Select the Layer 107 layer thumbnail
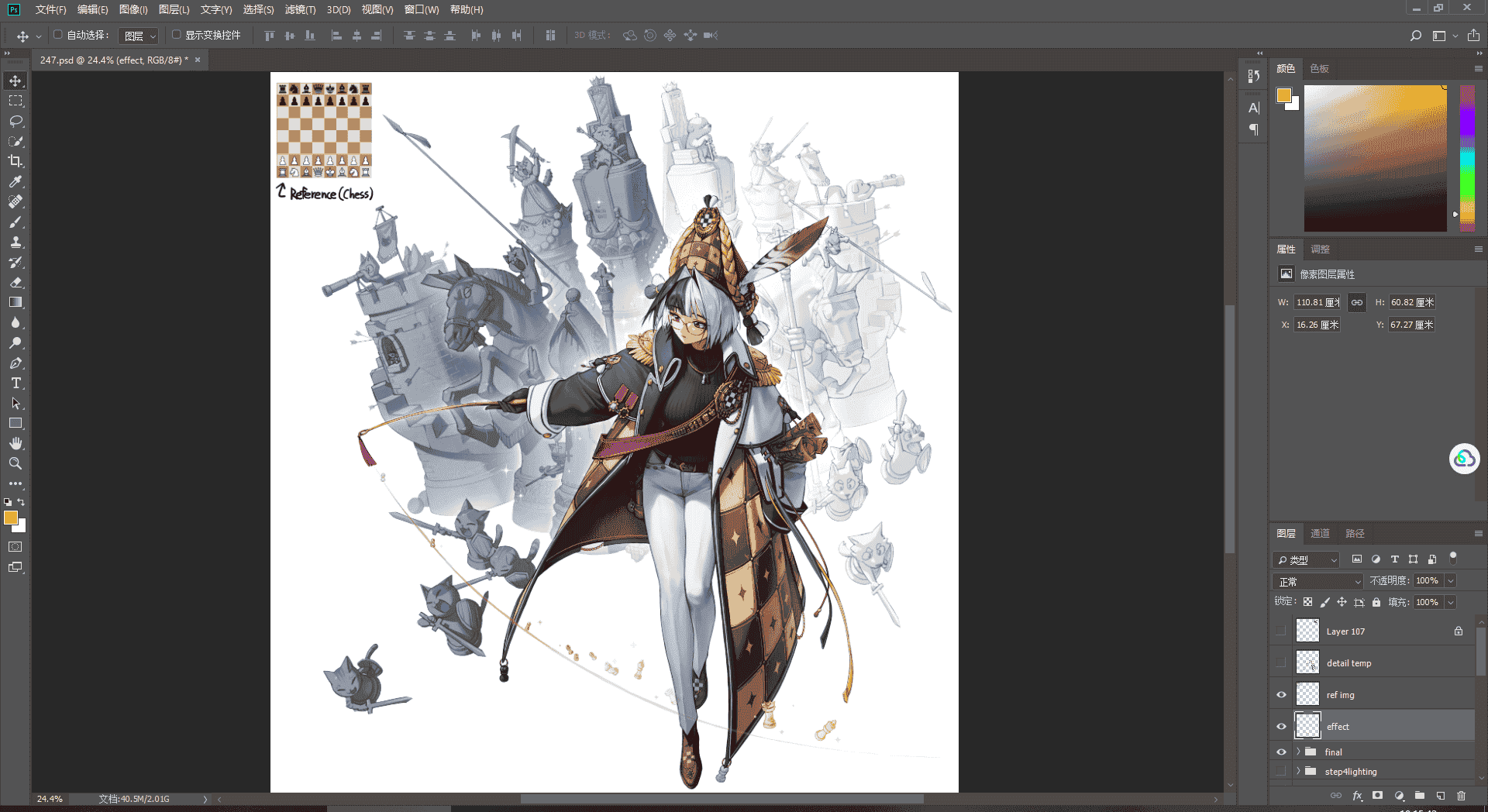1488x812 pixels. (x=1307, y=631)
